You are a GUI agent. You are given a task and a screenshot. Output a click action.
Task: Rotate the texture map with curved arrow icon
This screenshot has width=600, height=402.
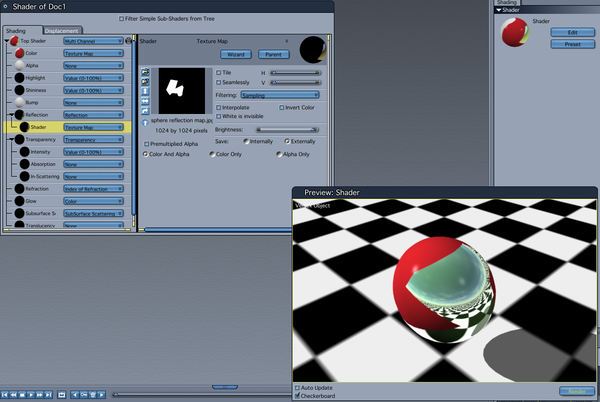tap(145, 111)
